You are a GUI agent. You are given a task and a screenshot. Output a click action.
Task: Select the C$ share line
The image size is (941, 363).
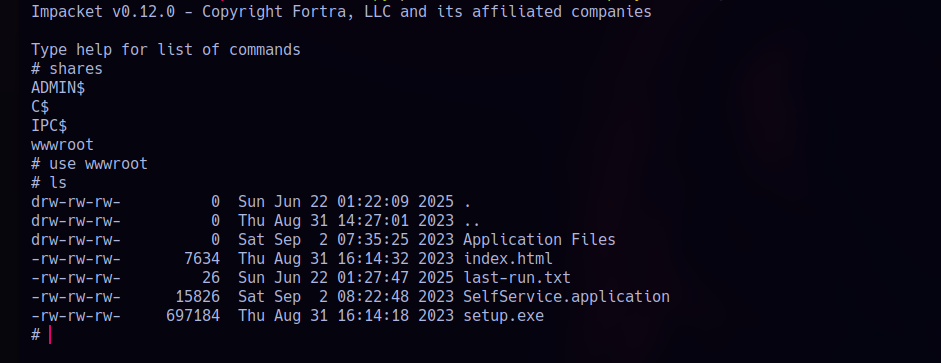click(x=40, y=107)
